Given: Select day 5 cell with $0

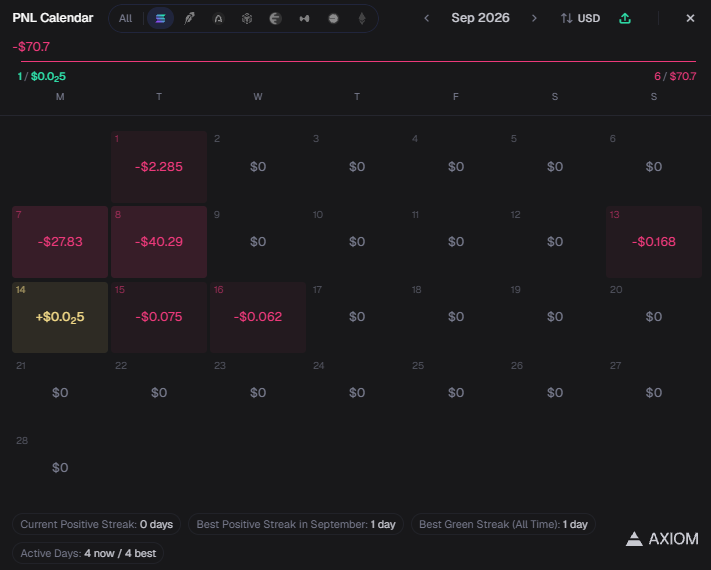Looking at the screenshot, I should (555, 167).
